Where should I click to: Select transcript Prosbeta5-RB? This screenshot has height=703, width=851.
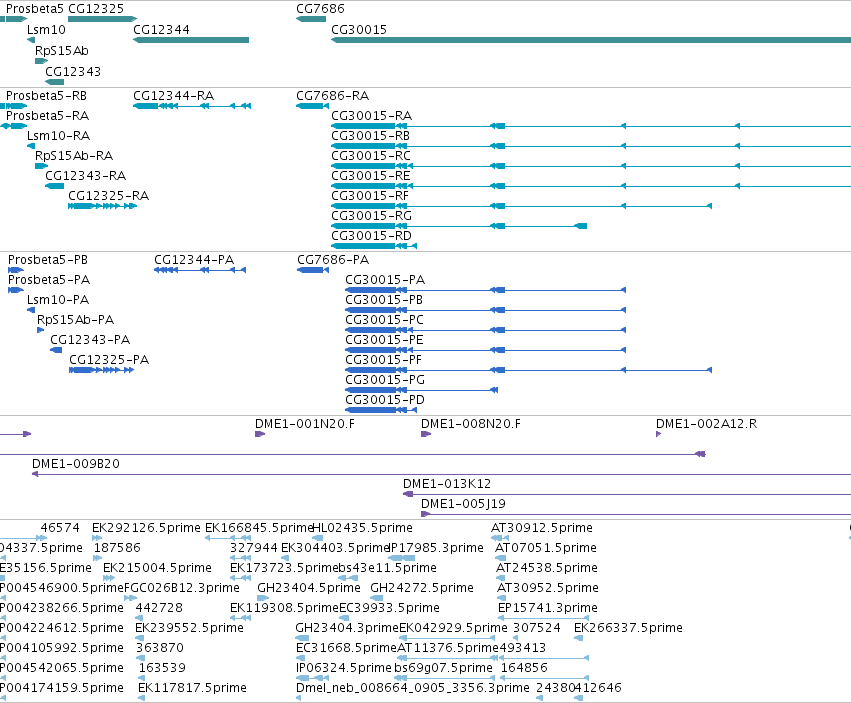[x=46, y=96]
